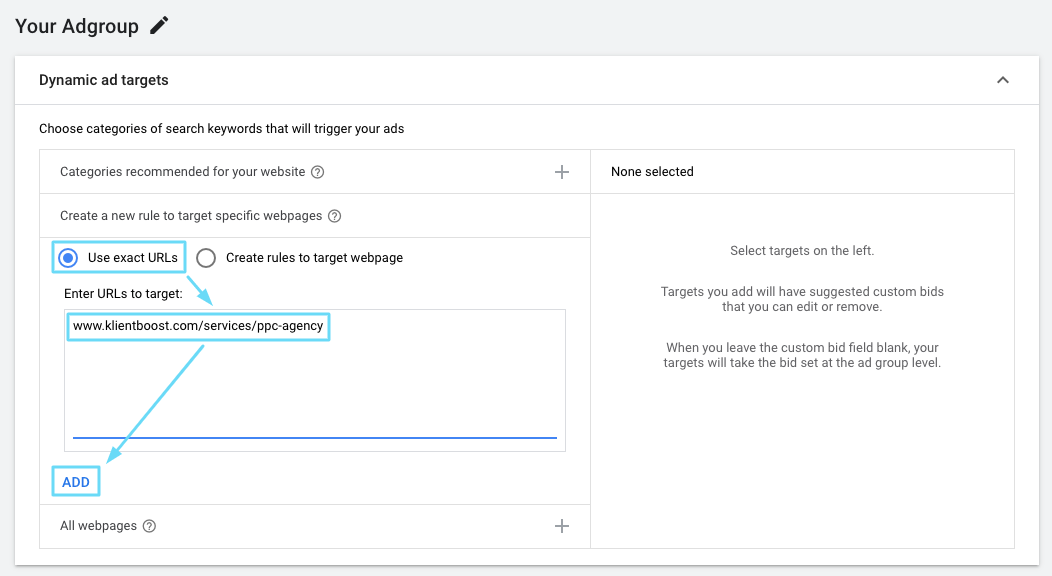Select the Create rules to target webpage option
This screenshot has height=576, width=1052.
206,258
